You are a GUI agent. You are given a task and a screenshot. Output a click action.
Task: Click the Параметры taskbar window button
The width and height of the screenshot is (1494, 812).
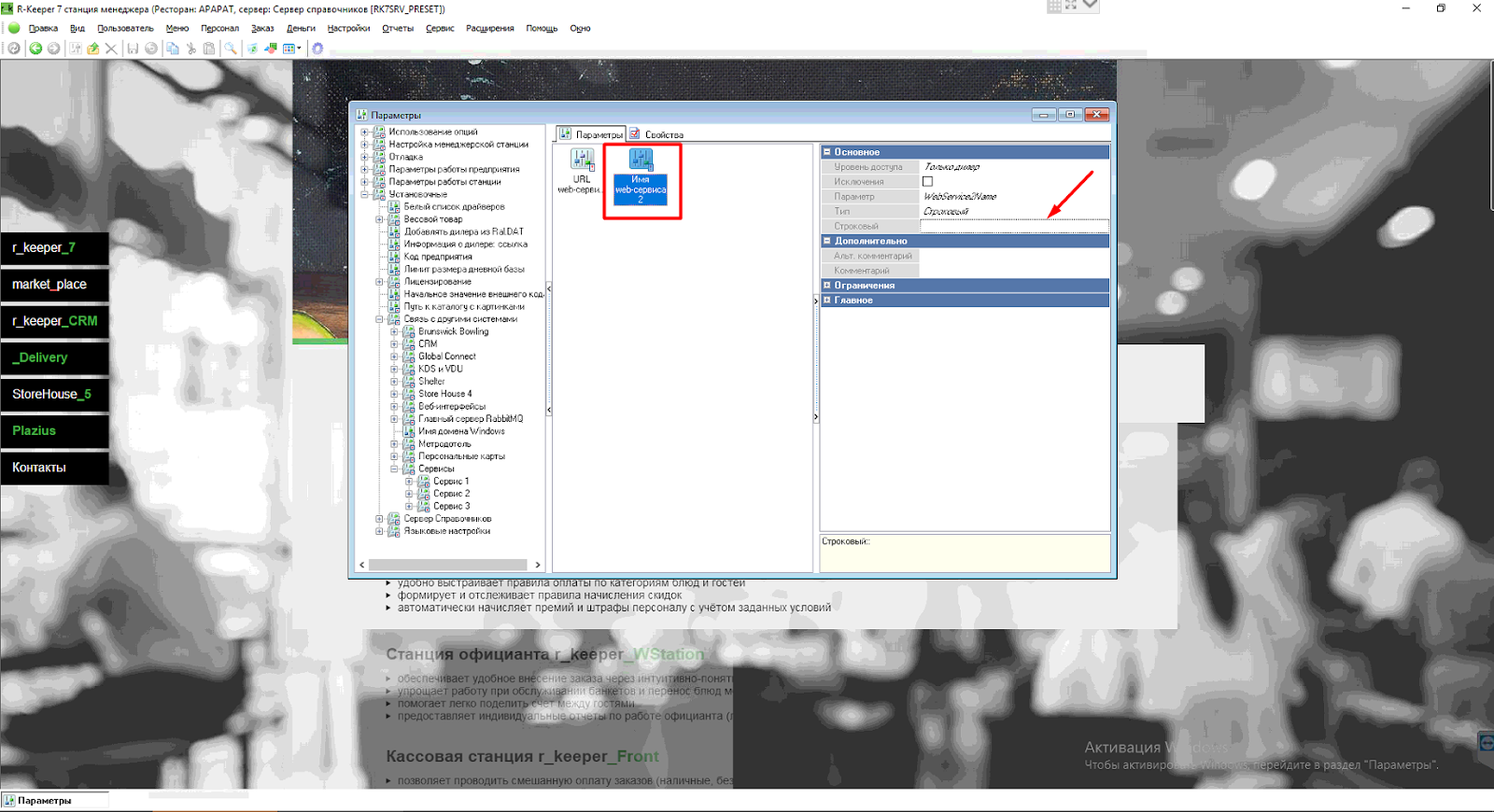[x=55, y=800]
